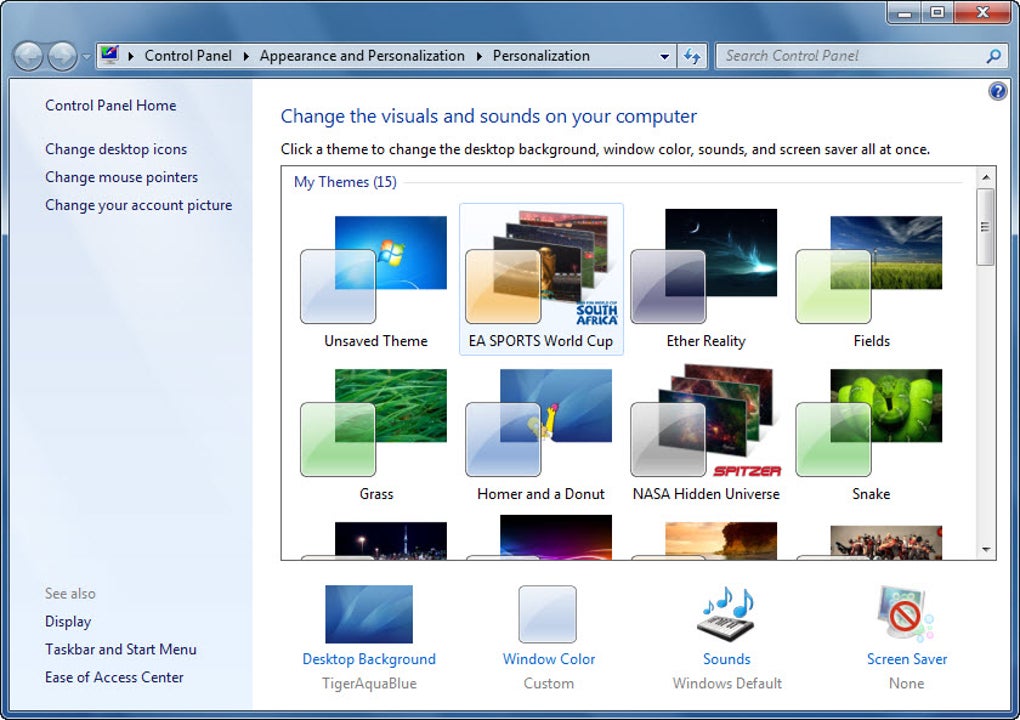Click Control Panel in the address breadcrumb
Viewport: 1020px width, 720px height.
188,56
